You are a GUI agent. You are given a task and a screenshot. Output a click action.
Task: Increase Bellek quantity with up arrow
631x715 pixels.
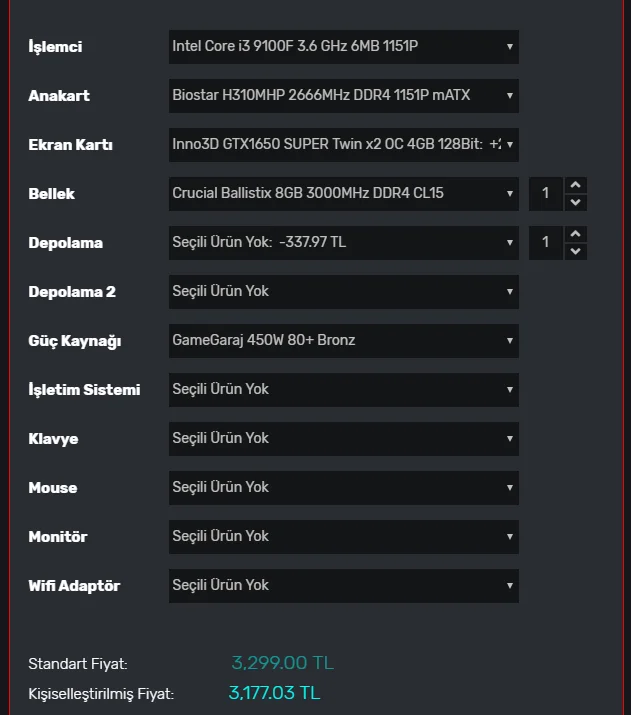(x=575, y=185)
